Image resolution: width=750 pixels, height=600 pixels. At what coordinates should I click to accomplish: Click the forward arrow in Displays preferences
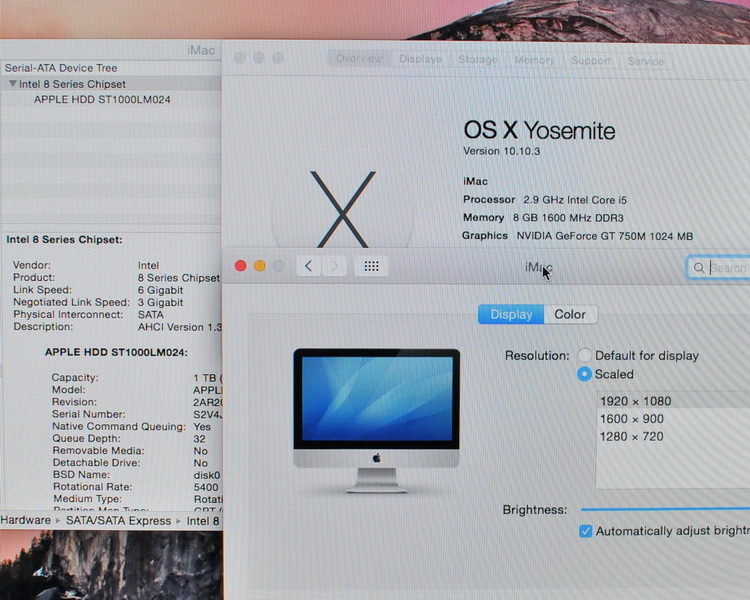coord(334,266)
